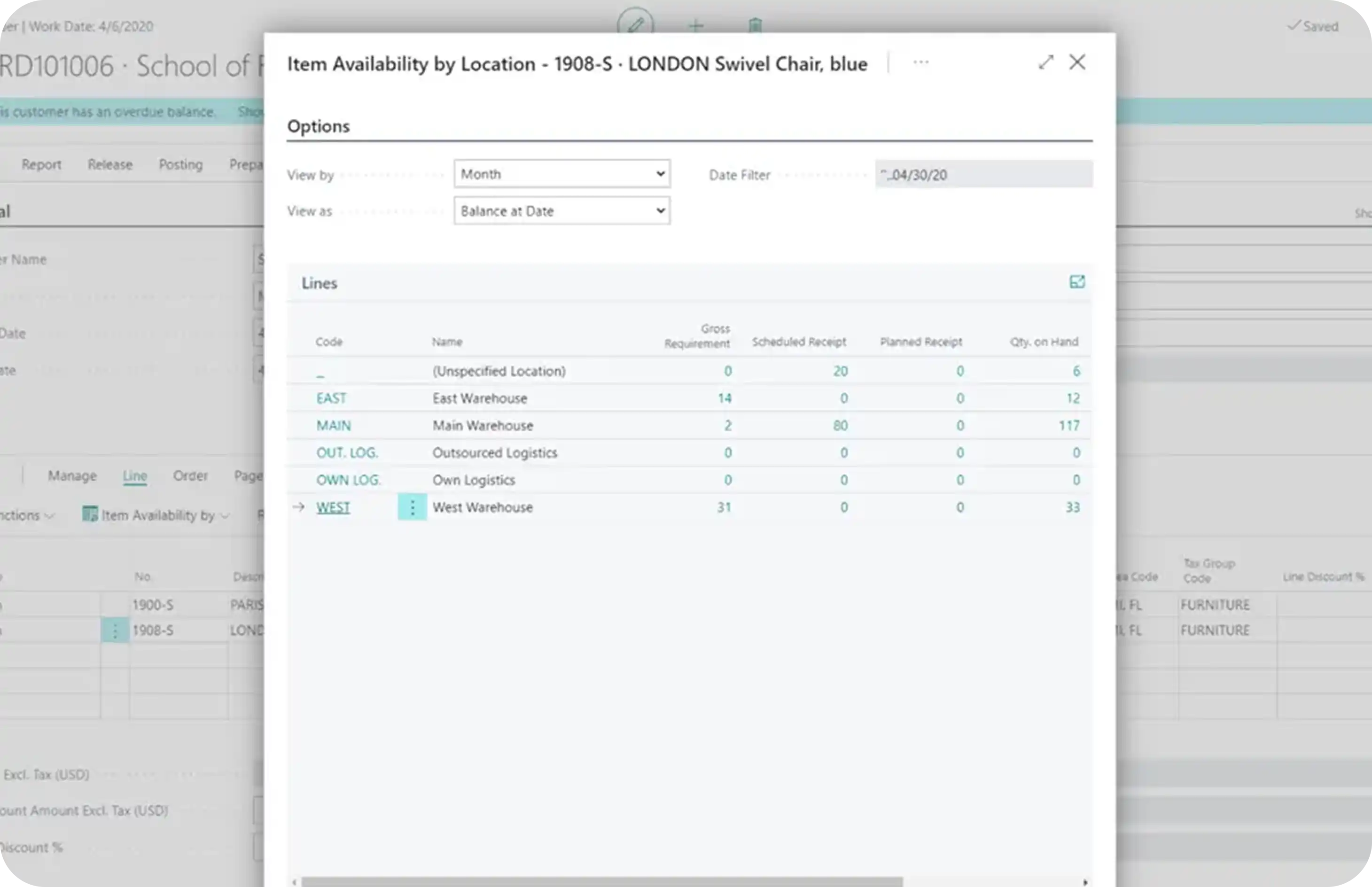Switch to the Line tab
Image resolution: width=1372 pixels, height=887 pixels.
coord(135,476)
